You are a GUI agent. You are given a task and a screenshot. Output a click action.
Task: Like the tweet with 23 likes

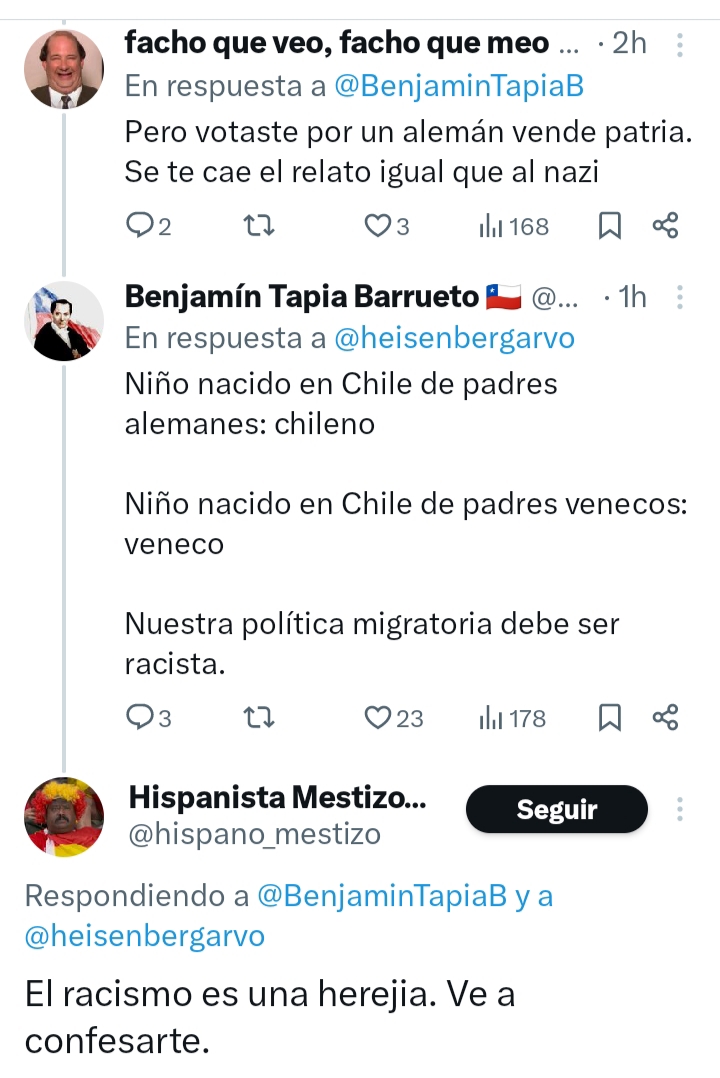pyautogui.click(x=379, y=717)
